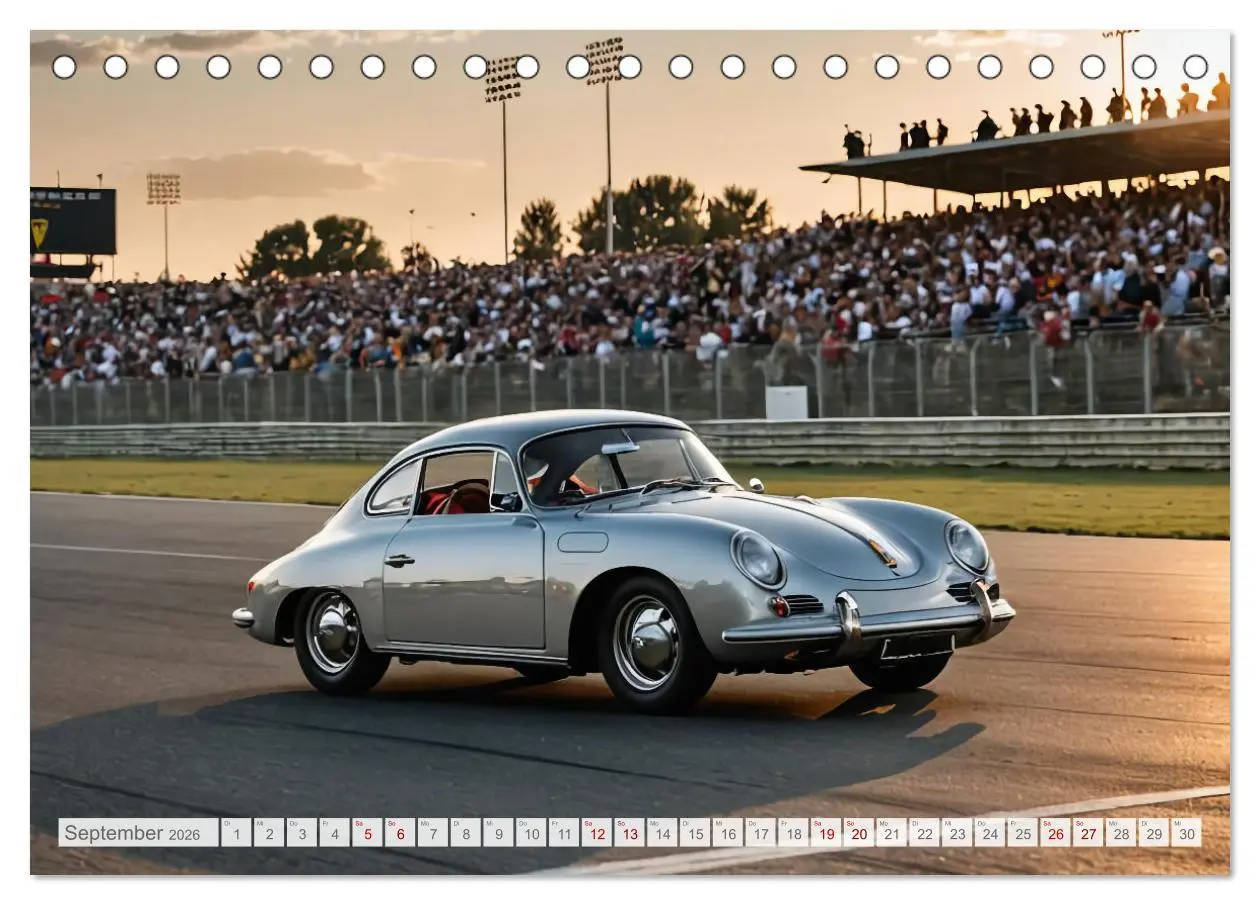Choose date cell 15
The height and width of the screenshot is (905, 1260).
pos(695,833)
